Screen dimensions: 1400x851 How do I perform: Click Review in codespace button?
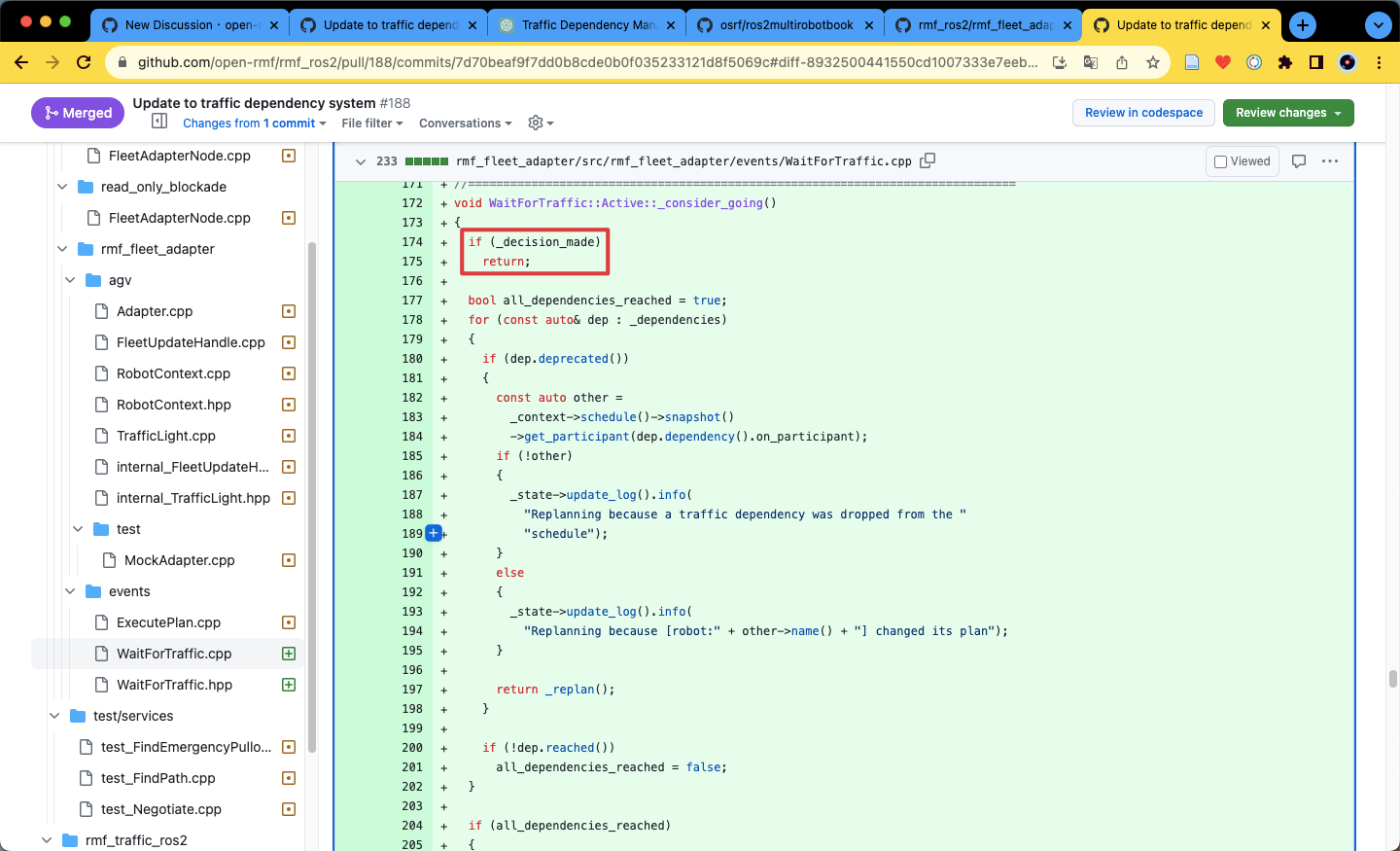1143,113
